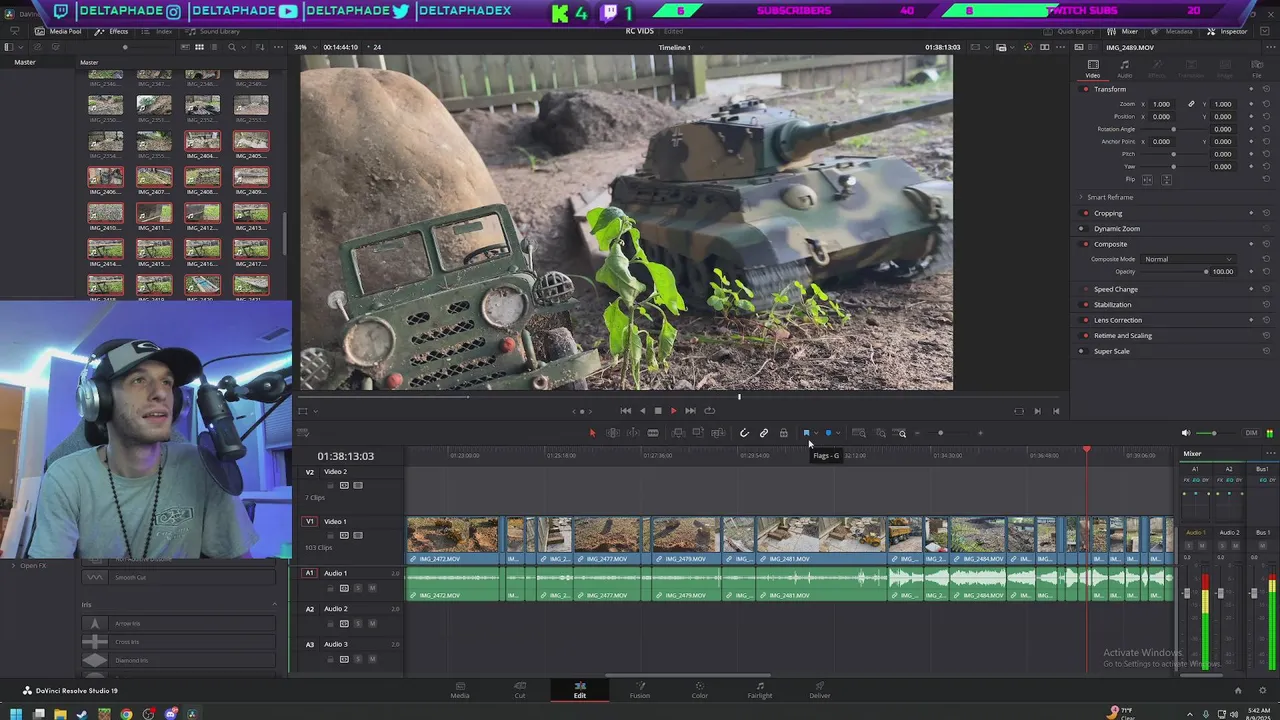
Task: Open the Flags color dropdown arrow
Action: pyautogui.click(x=815, y=433)
